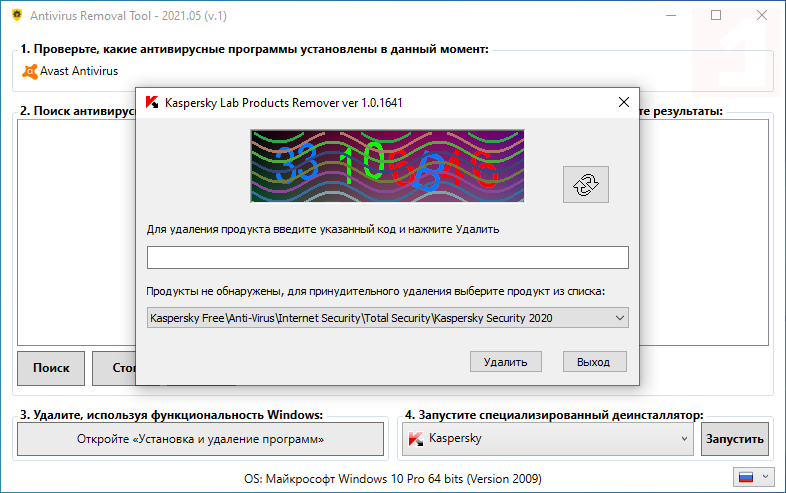
Task: Click inside the search results list area
Action: pos(75,230)
